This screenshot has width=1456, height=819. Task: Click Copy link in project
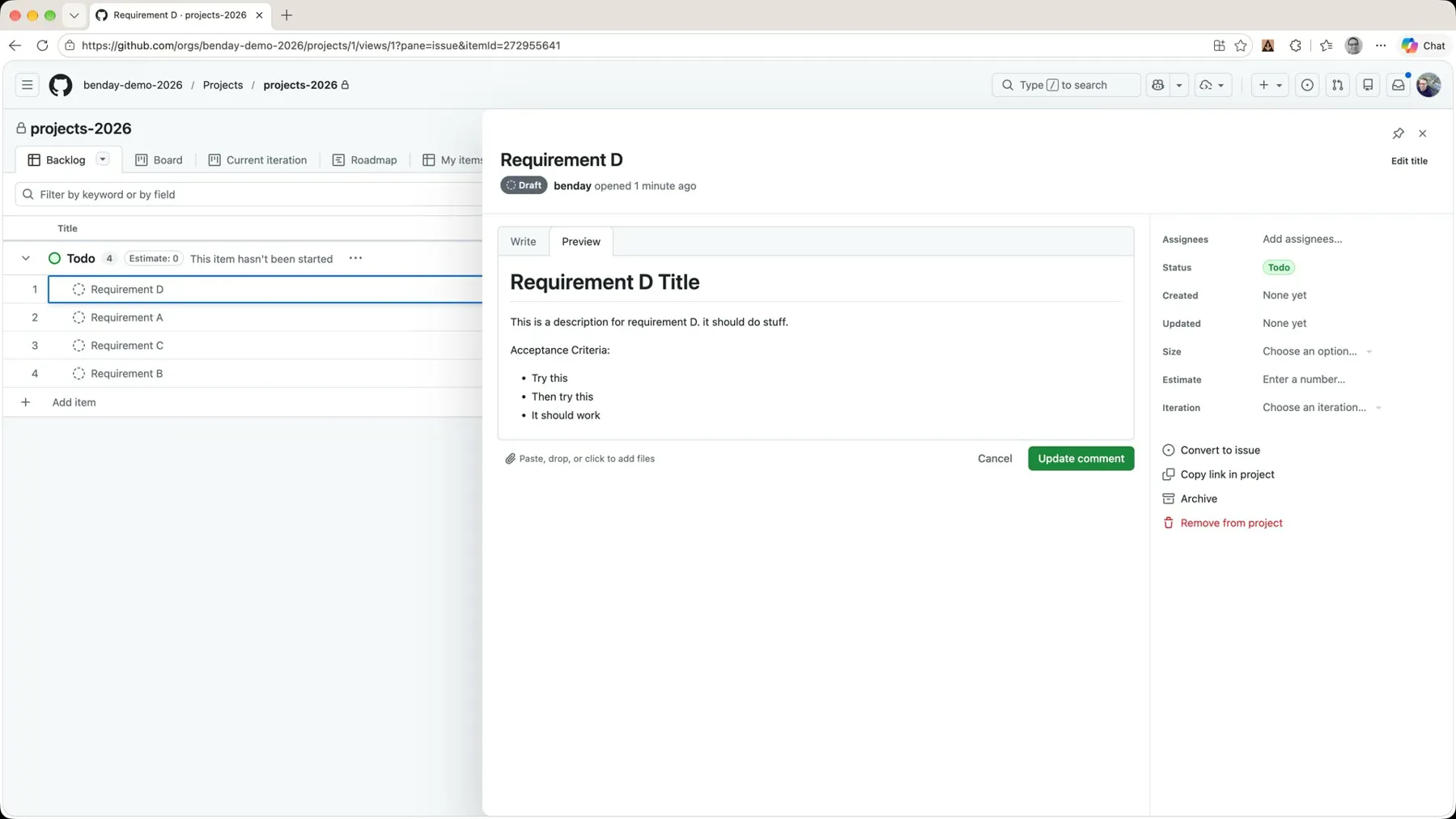click(1219, 474)
